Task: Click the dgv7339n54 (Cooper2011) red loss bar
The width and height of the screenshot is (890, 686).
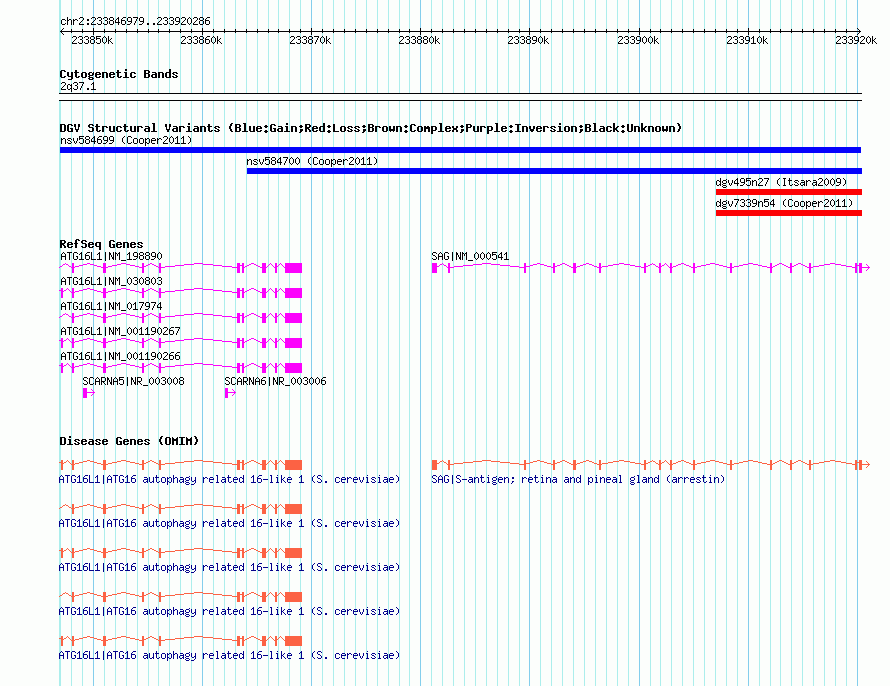Action: [x=788, y=213]
